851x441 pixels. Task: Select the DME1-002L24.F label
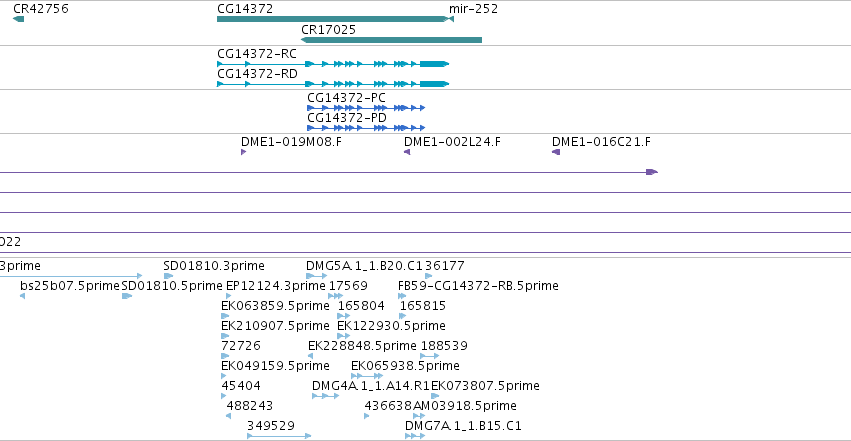(x=452, y=142)
